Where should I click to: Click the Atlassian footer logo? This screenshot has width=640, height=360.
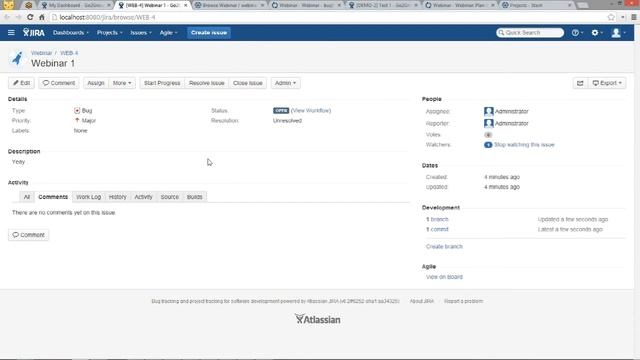[318, 319]
